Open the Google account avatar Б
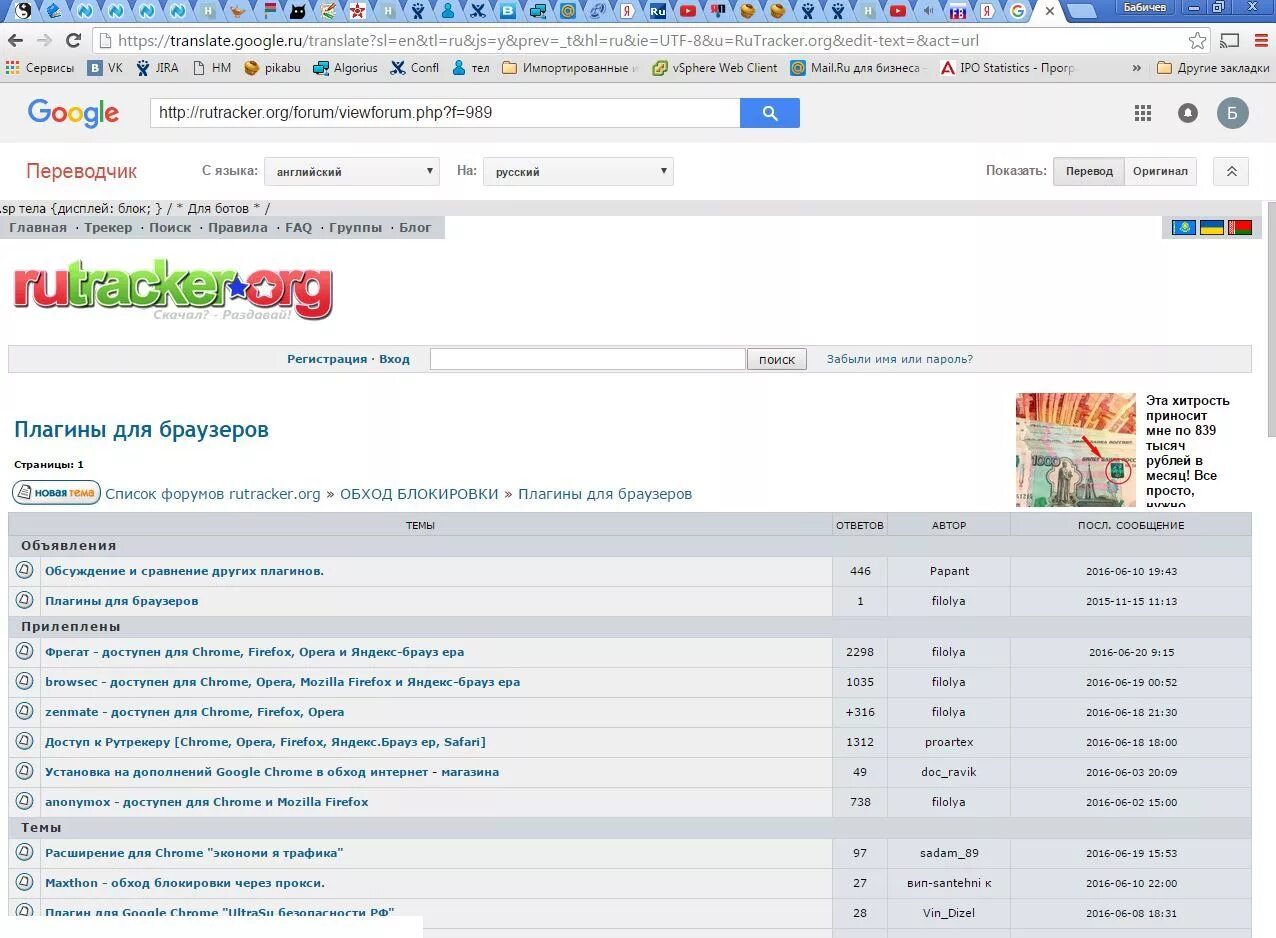This screenshot has width=1276, height=938. pos(1232,113)
